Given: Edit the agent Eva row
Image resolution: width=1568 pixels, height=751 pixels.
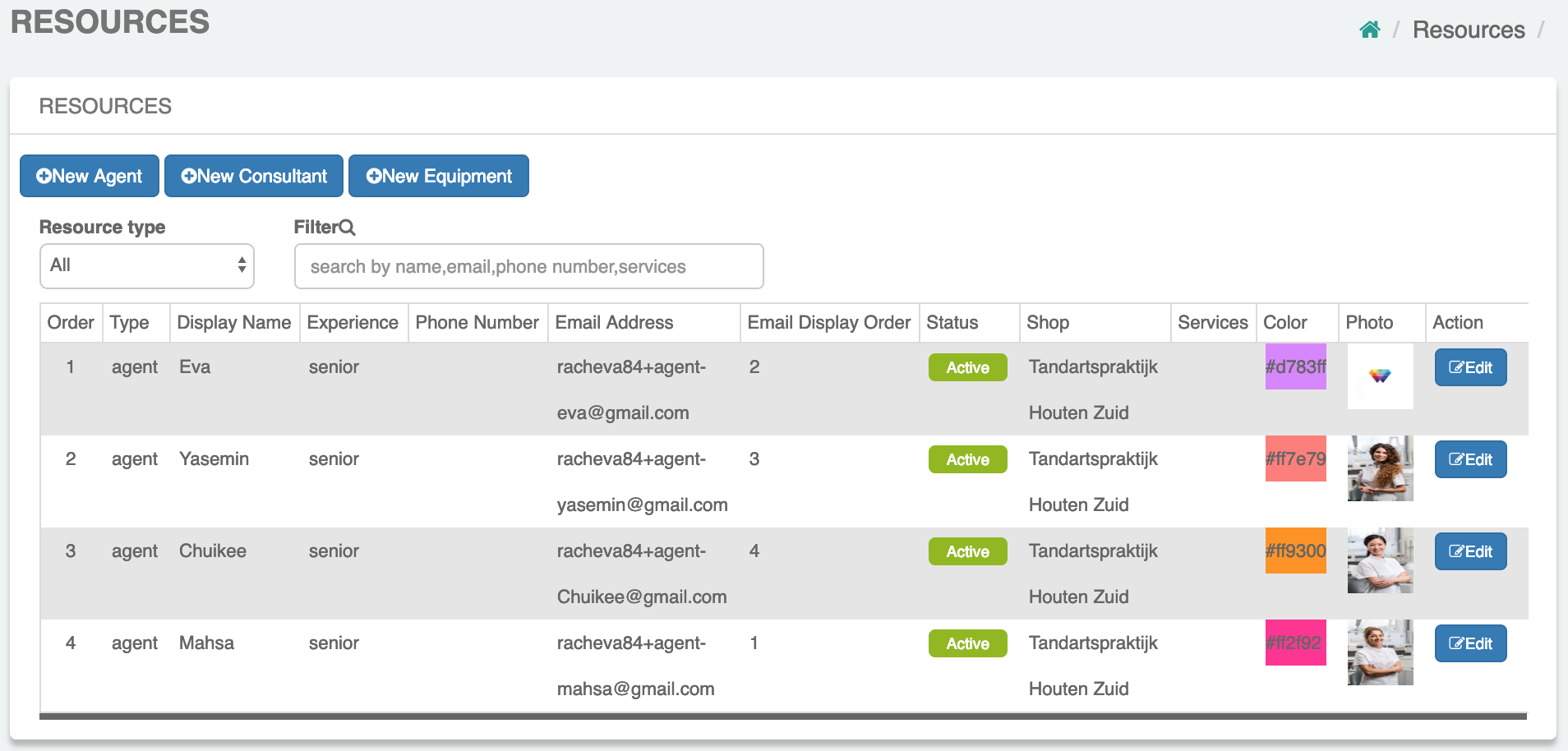Looking at the screenshot, I should (x=1470, y=367).
